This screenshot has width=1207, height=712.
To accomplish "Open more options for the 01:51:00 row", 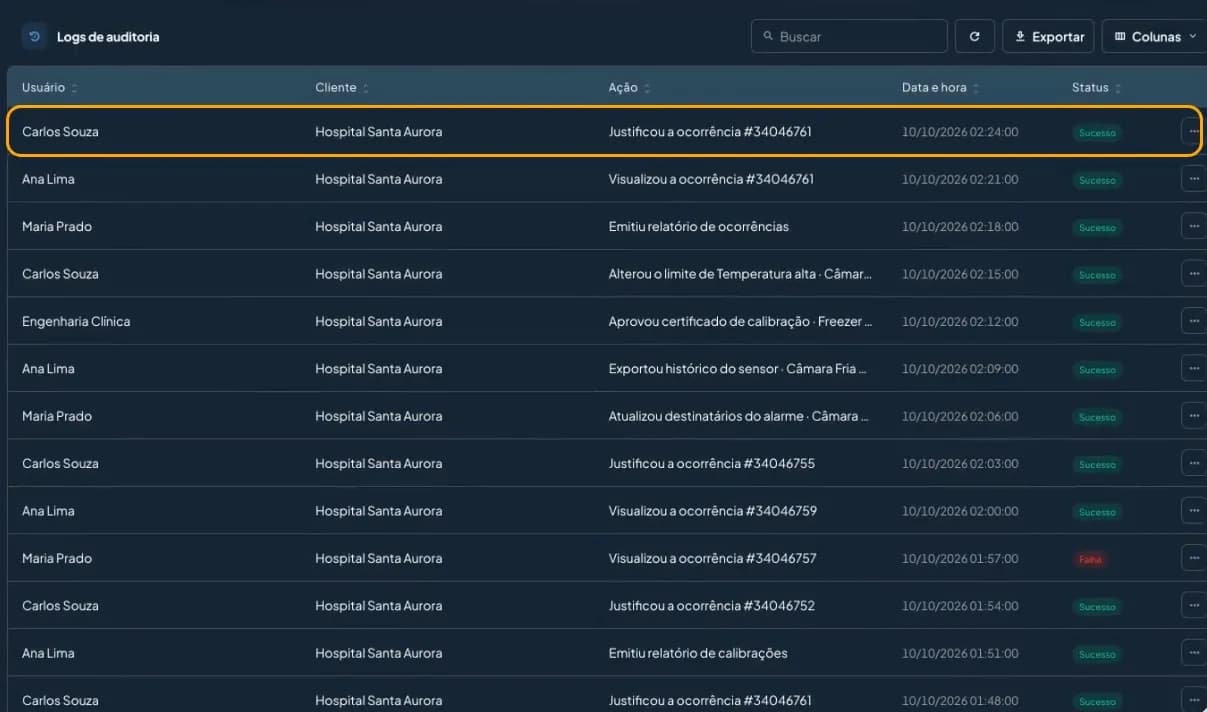I will pyautogui.click(x=1193, y=653).
